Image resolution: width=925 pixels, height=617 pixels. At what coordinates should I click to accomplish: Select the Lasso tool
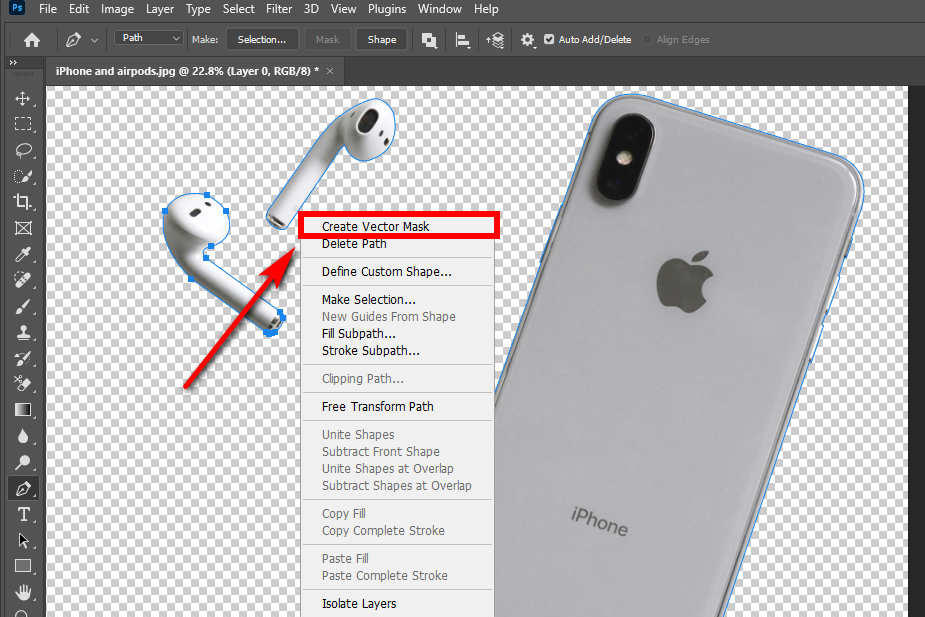(22, 150)
